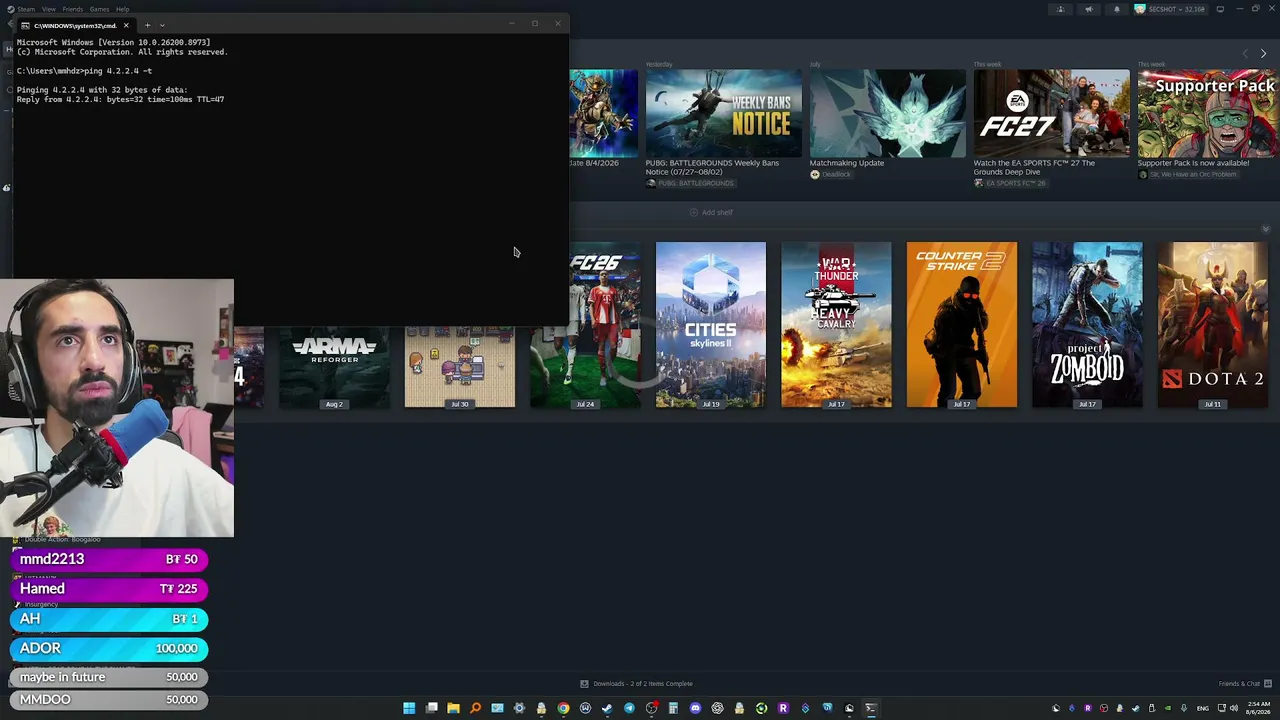The image size is (1280, 720).
Task: Open Arma Reforger from recent games
Action: pyautogui.click(x=334, y=367)
